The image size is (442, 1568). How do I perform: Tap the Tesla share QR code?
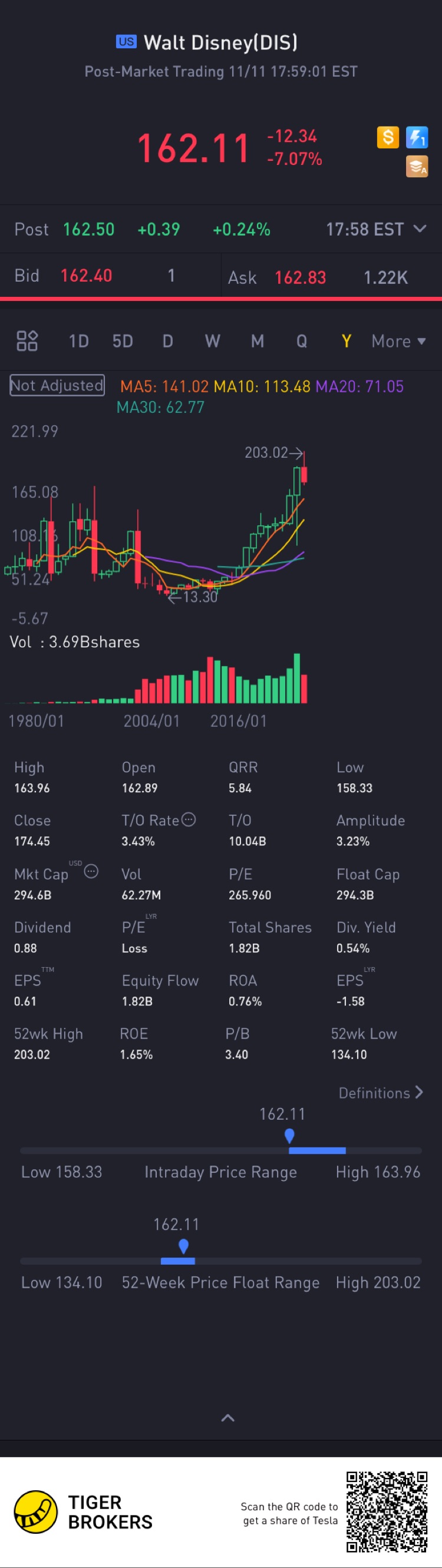tap(387, 1511)
